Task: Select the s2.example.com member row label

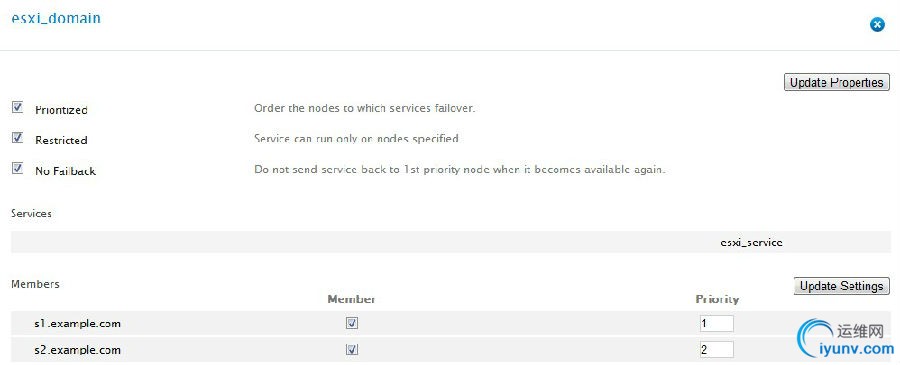Action: pos(77,350)
